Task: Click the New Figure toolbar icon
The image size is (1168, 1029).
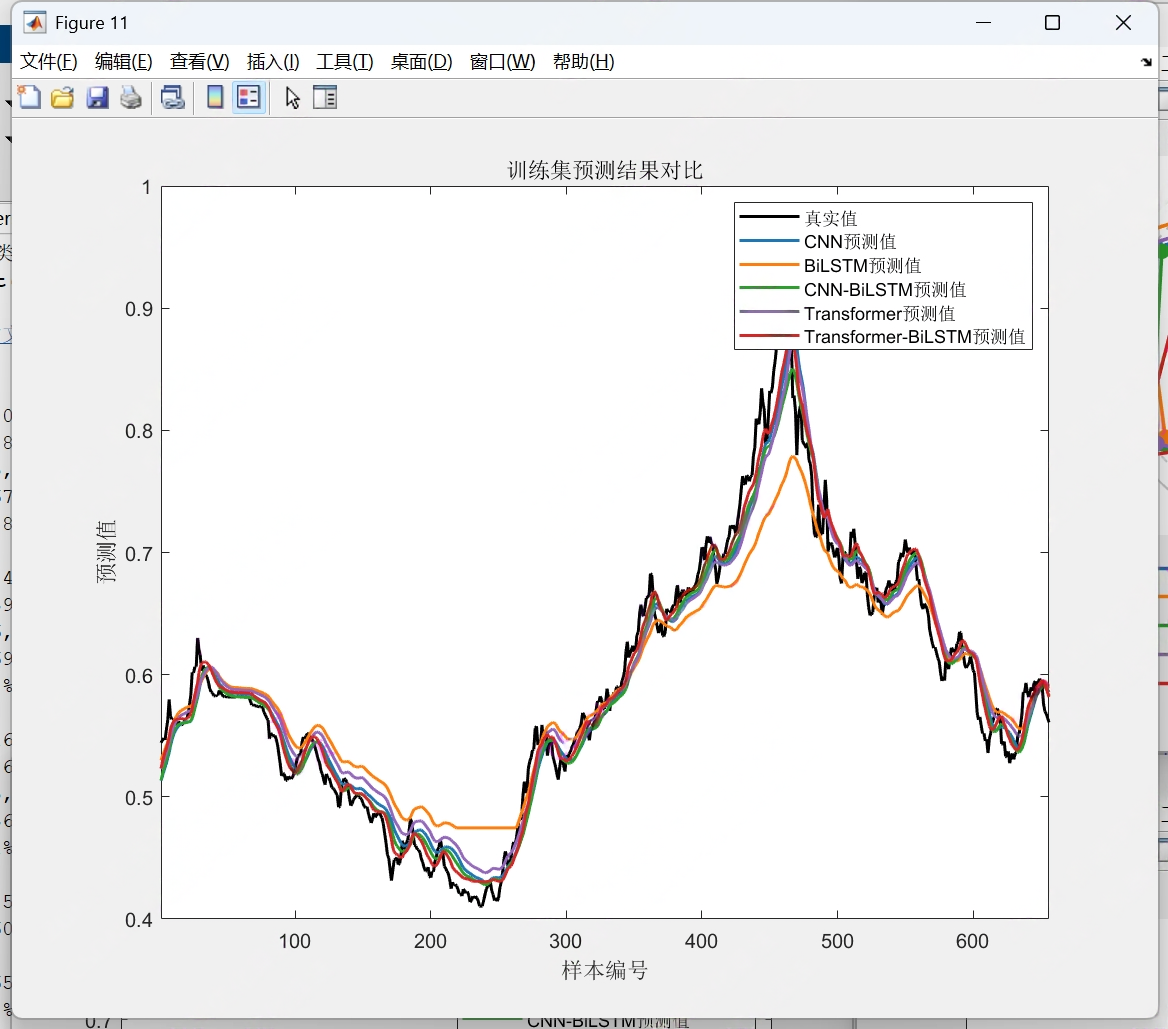Action: (29, 98)
